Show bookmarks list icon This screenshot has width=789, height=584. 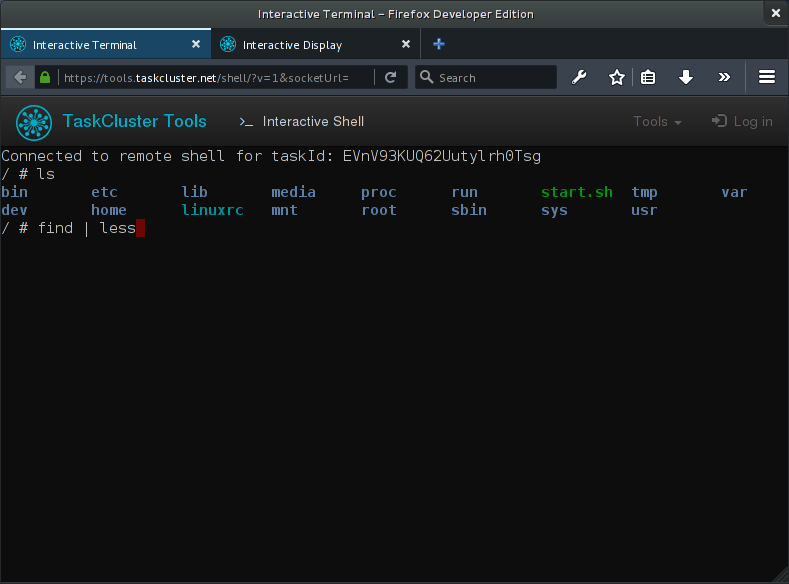[x=648, y=77]
